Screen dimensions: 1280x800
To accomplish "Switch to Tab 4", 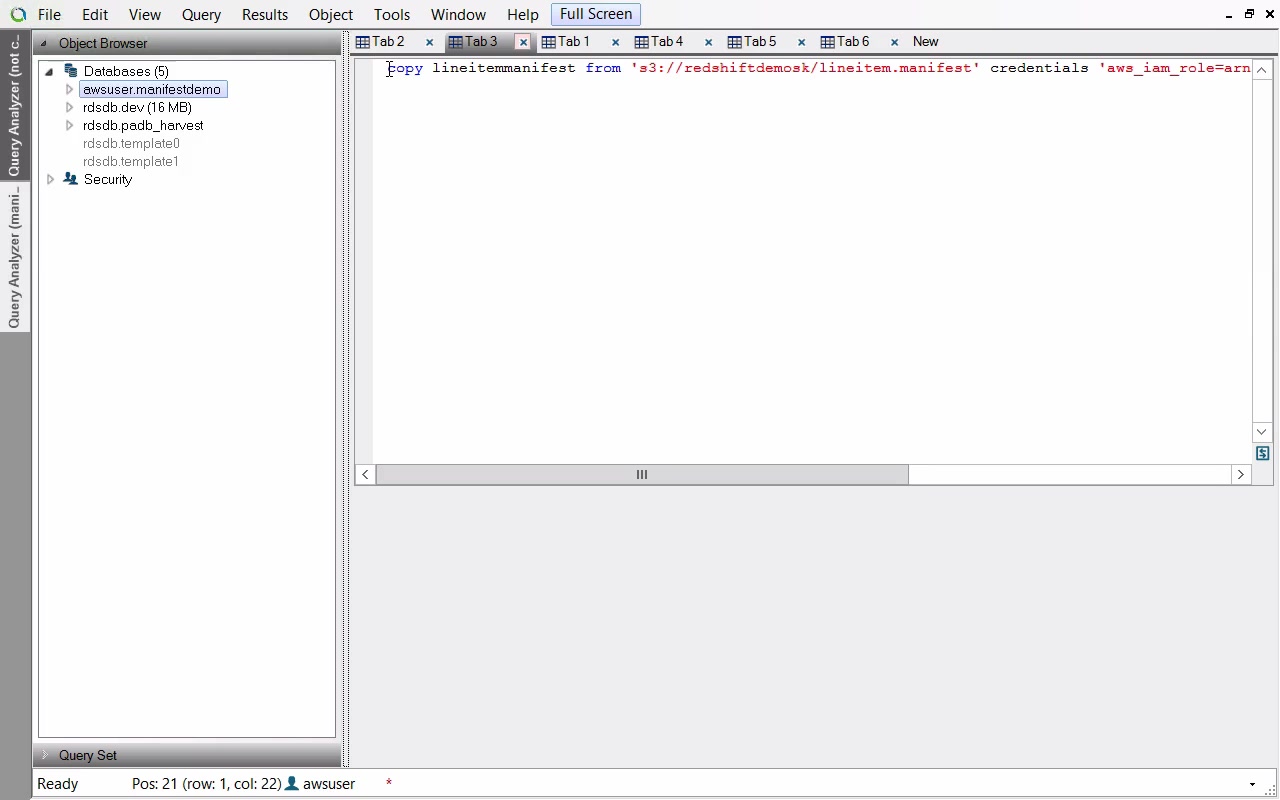I will (667, 42).
